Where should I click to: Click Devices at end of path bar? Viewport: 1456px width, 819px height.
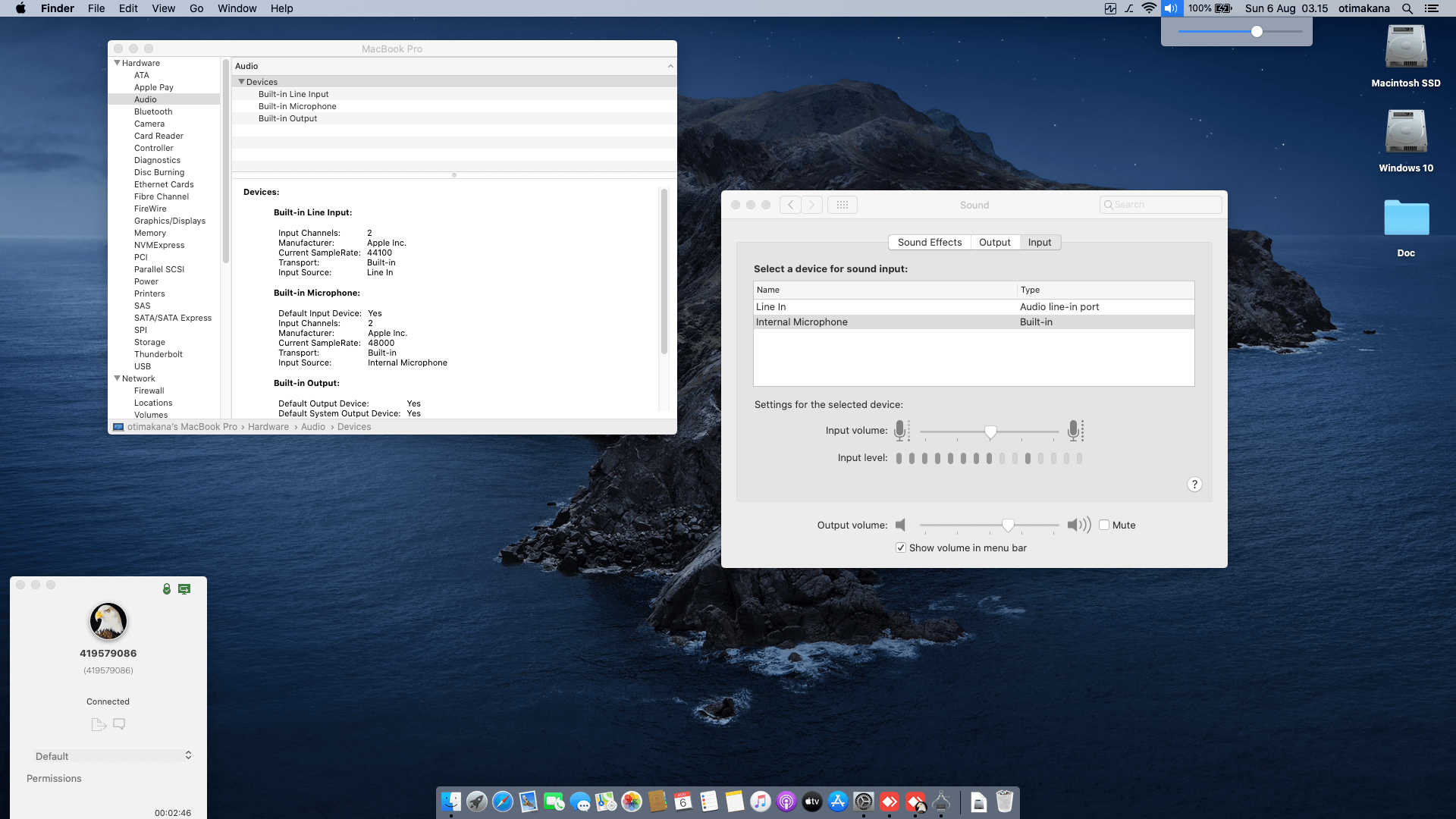click(354, 427)
